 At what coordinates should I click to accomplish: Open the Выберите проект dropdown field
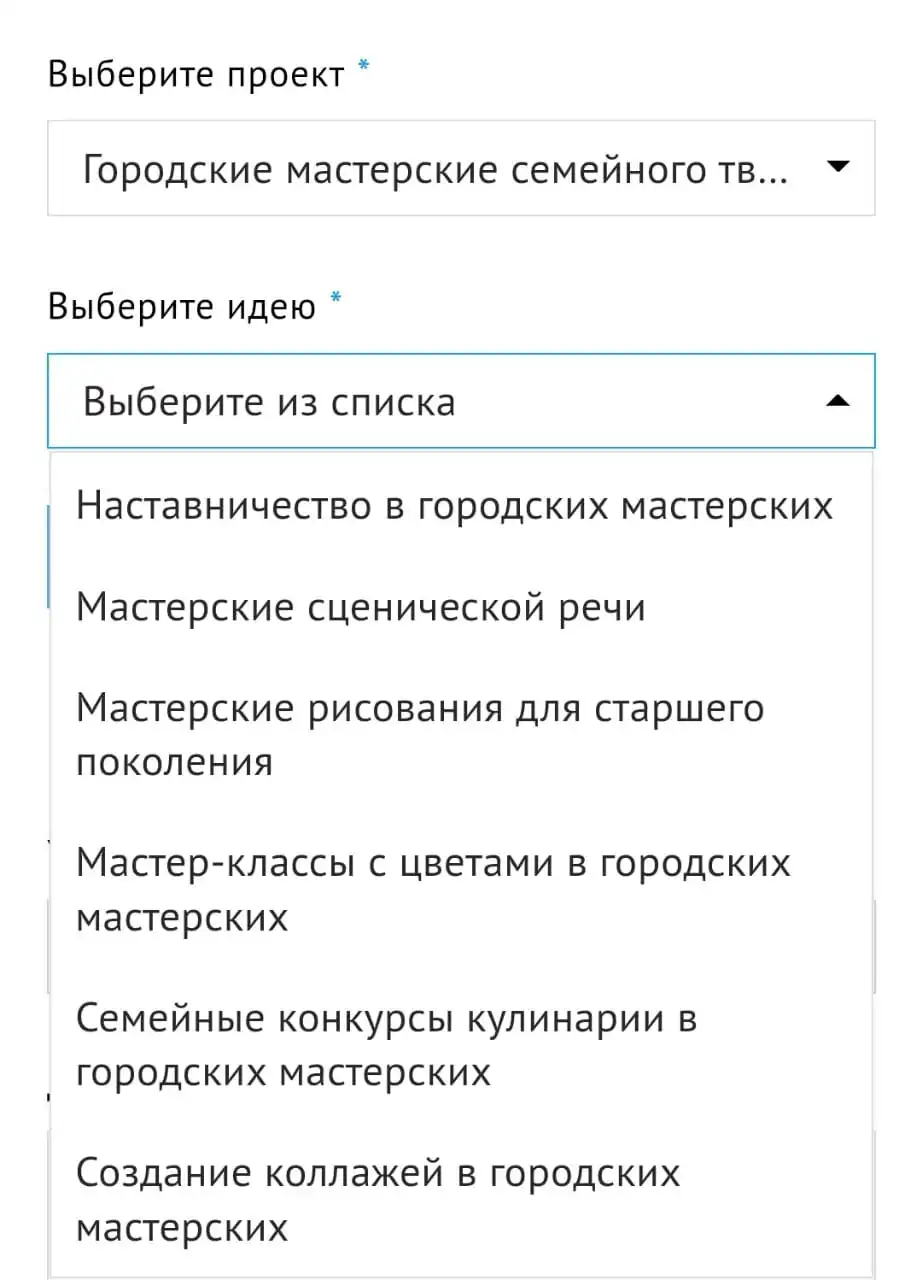click(x=461, y=168)
